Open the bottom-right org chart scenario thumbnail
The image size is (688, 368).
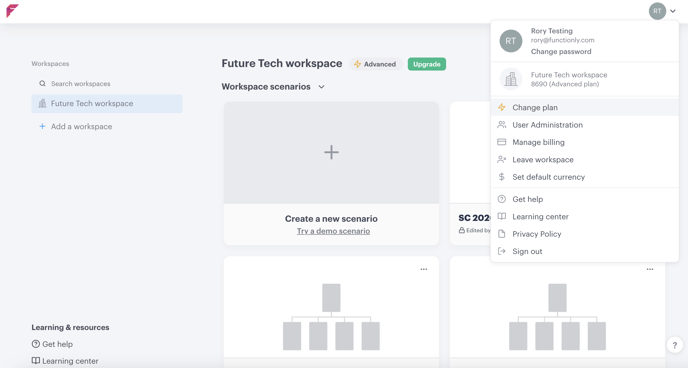(557, 317)
